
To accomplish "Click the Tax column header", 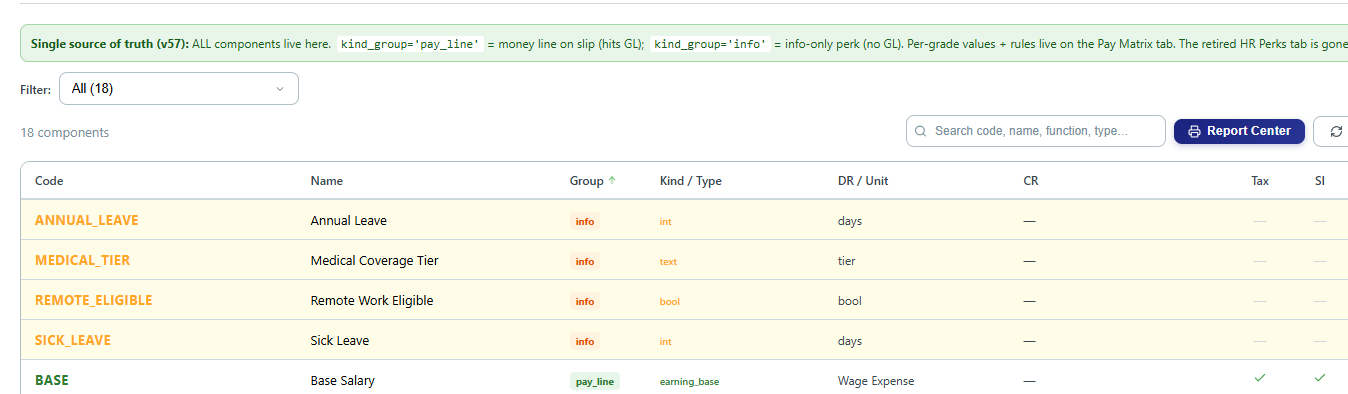I will click(x=1260, y=181).
